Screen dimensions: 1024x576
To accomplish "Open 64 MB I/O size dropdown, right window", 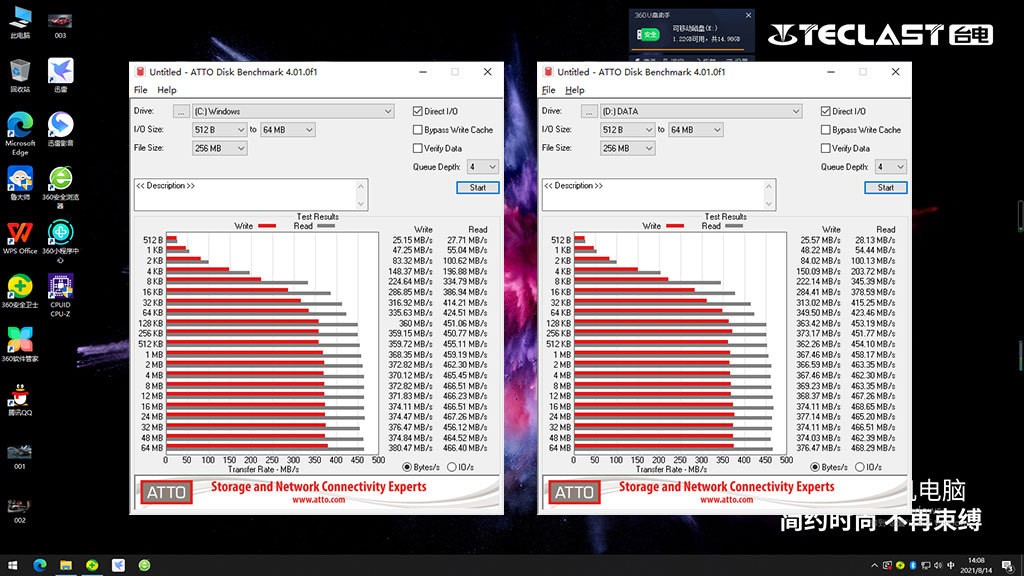I will 696,130.
